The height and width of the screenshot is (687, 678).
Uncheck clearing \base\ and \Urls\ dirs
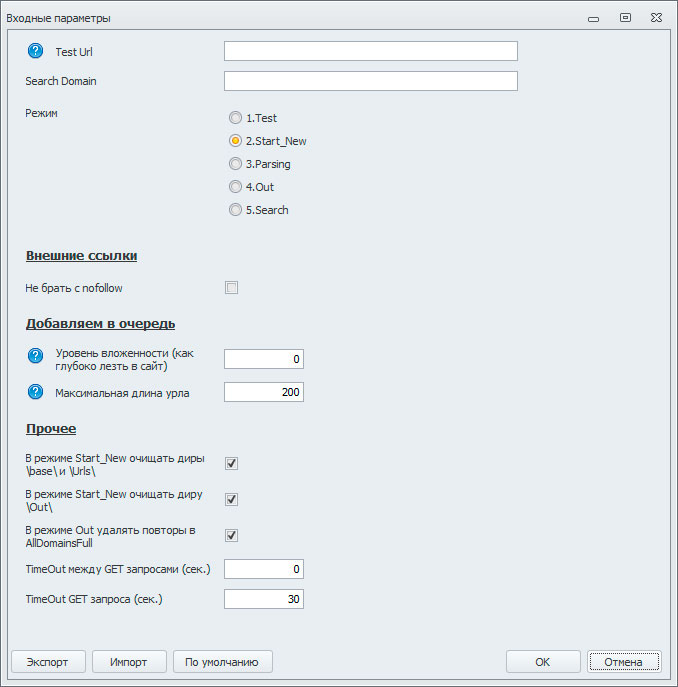coord(231,464)
